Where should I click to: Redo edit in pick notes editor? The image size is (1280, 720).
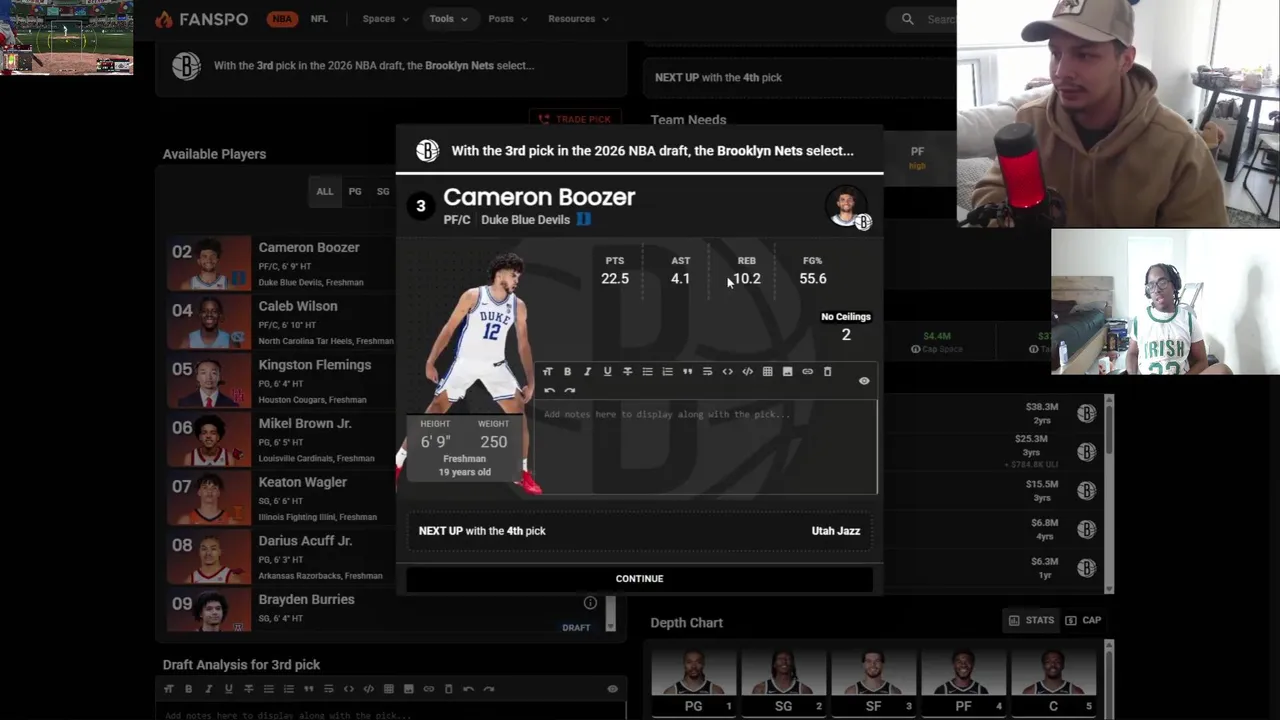[x=569, y=391]
